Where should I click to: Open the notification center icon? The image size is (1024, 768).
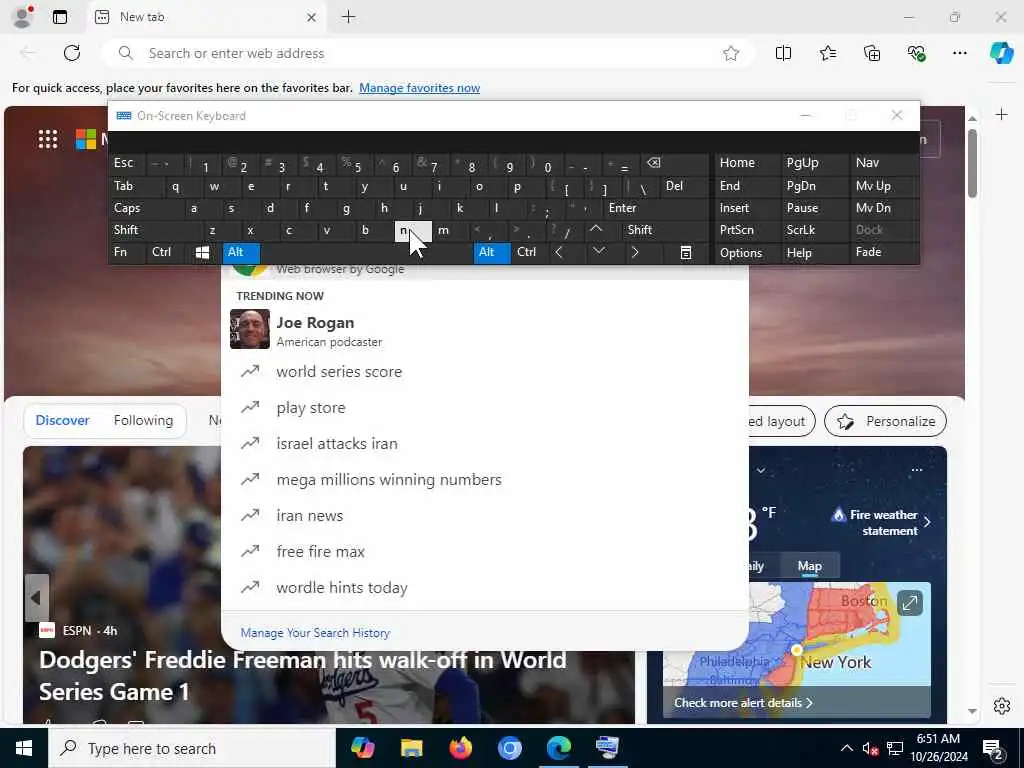(x=992, y=750)
